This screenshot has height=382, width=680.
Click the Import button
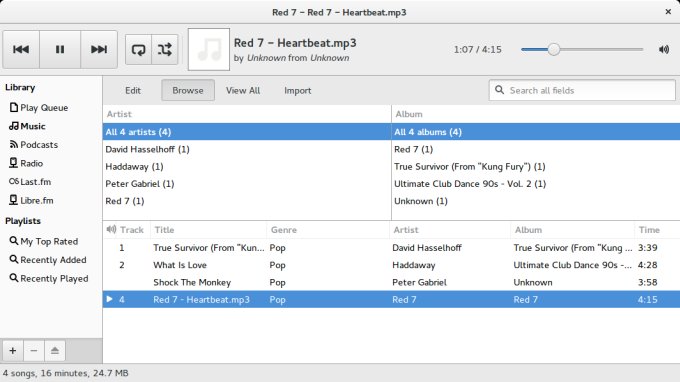pyautogui.click(x=298, y=91)
